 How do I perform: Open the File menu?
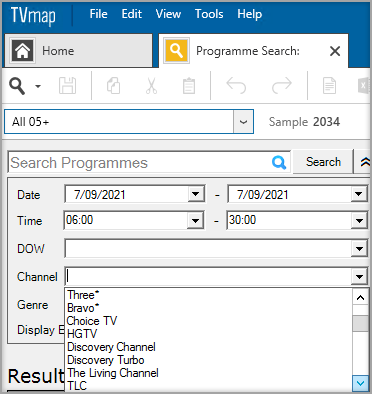click(x=98, y=14)
